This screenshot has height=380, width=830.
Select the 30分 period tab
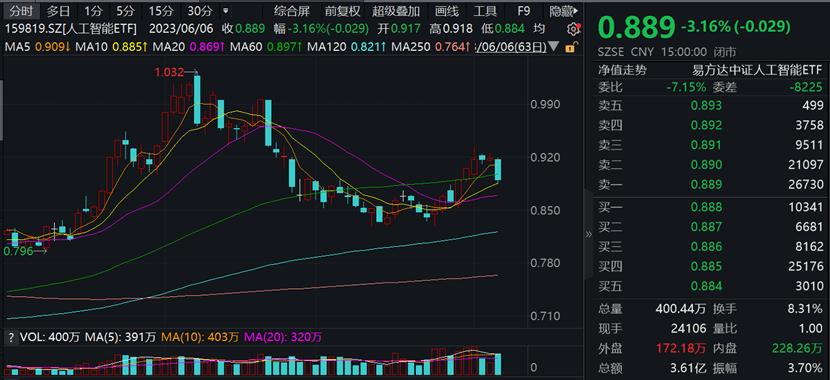[x=201, y=10]
